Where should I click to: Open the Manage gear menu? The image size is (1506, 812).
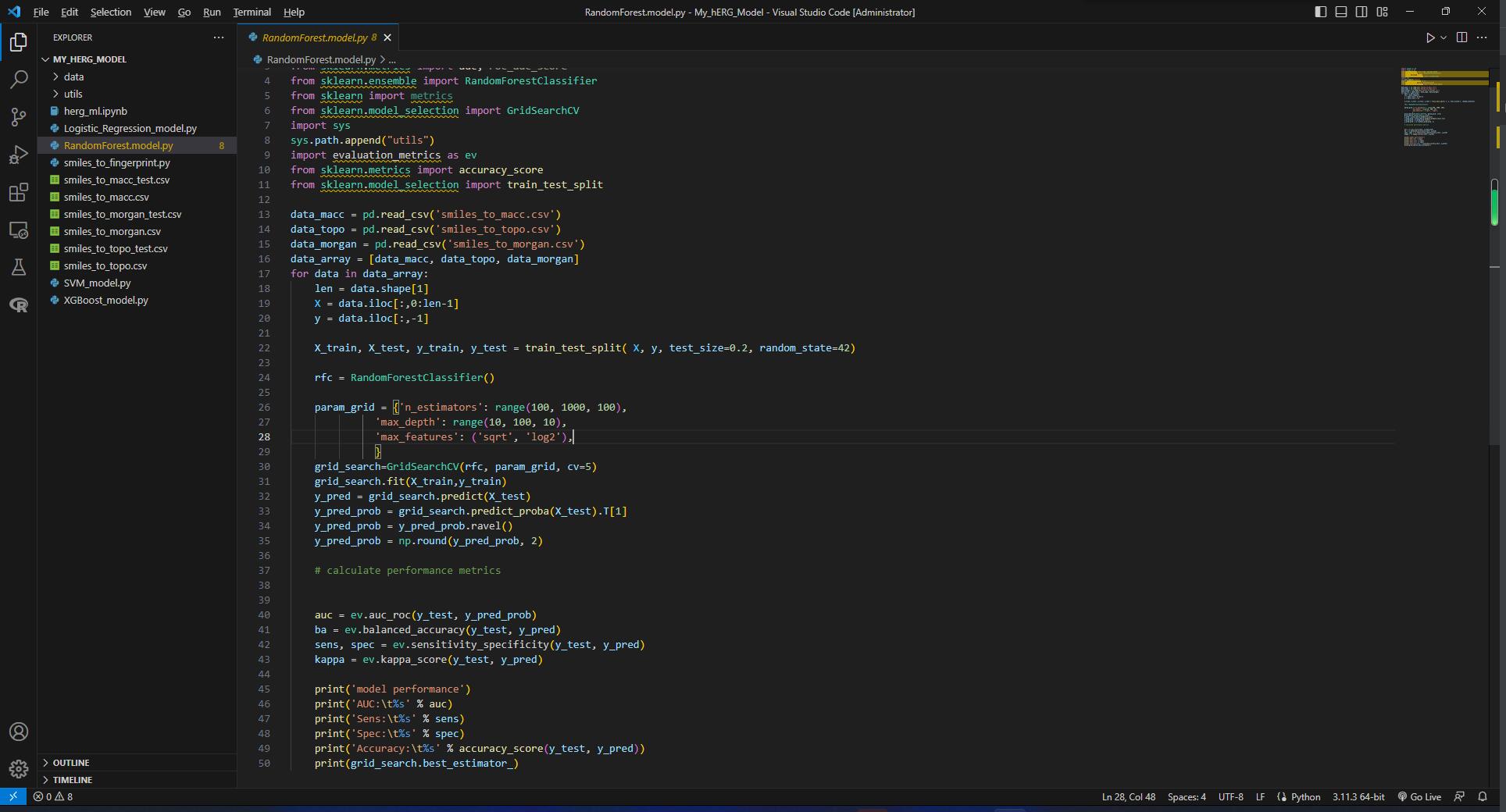click(19, 769)
